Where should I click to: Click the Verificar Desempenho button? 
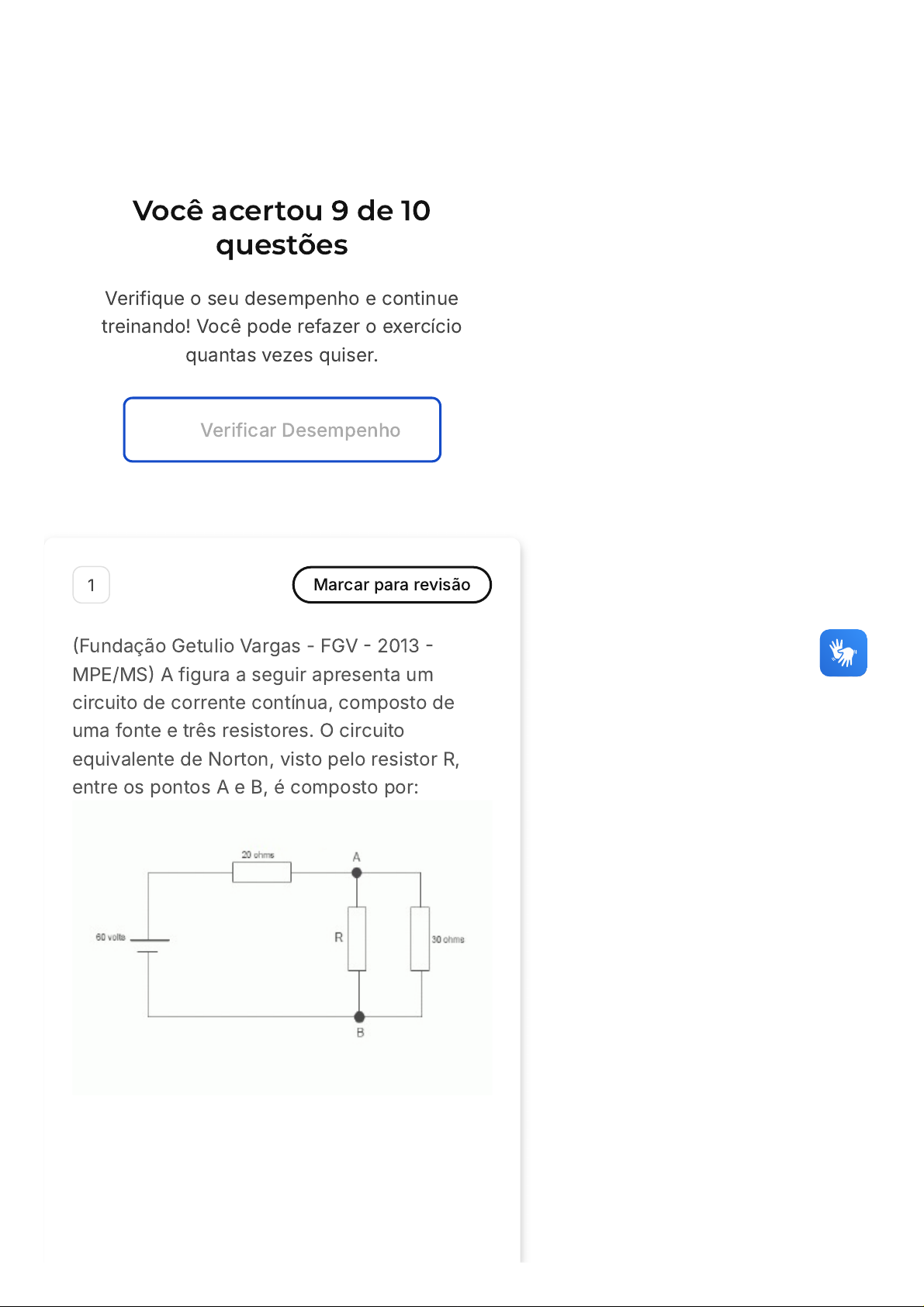tap(282, 430)
